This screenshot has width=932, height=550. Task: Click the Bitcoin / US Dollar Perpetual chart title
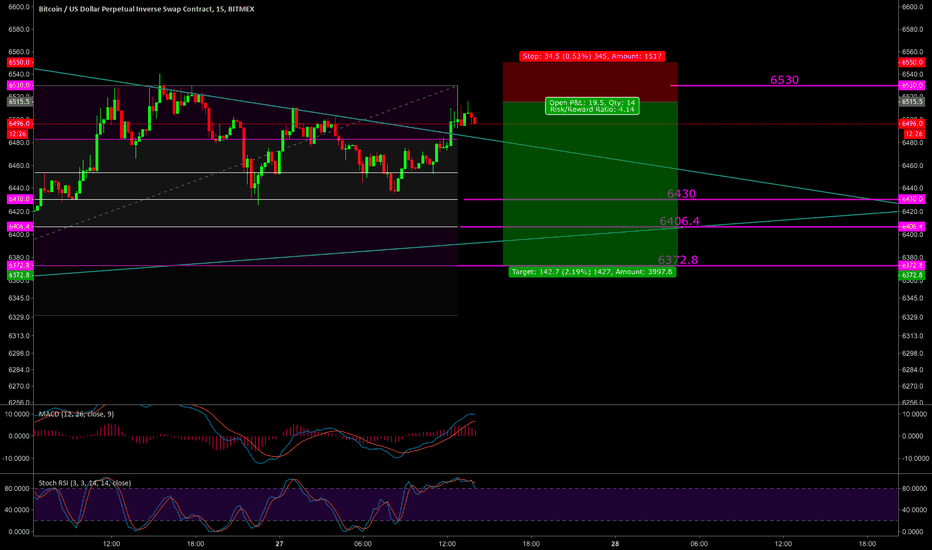146,9
